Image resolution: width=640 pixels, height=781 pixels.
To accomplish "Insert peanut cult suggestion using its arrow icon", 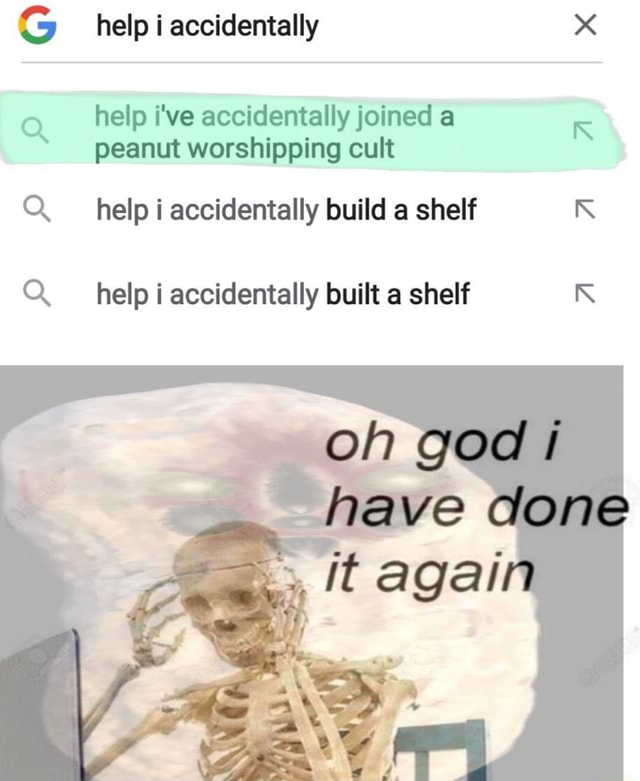I will coord(583,130).
